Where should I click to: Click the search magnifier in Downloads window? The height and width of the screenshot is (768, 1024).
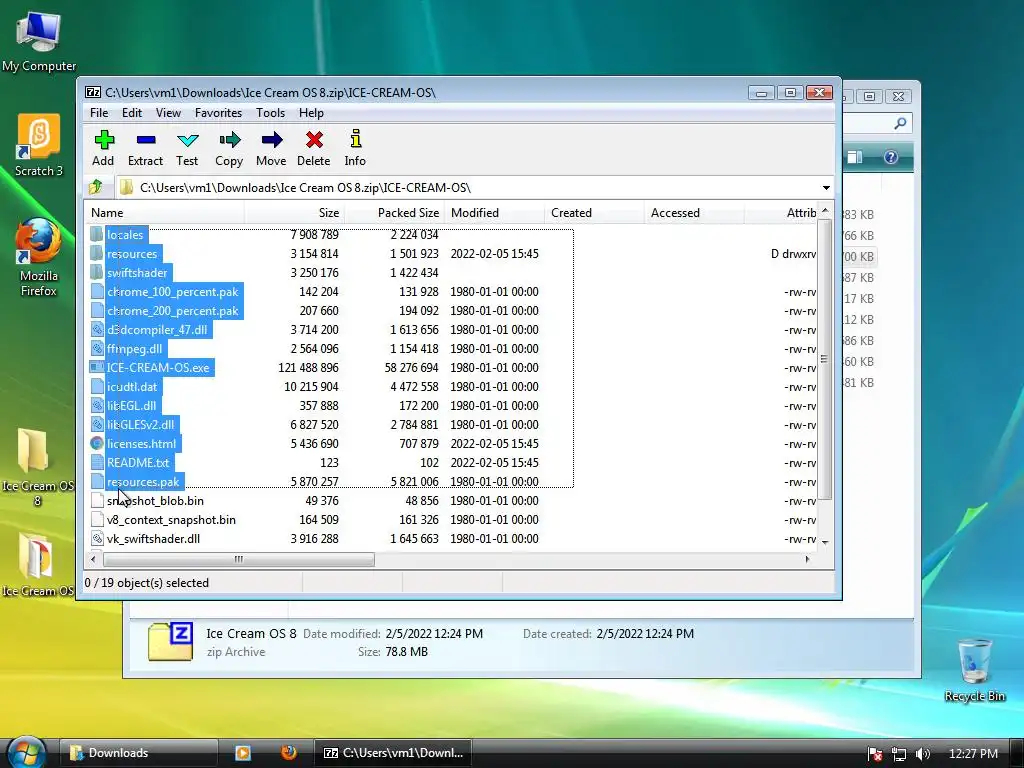[901, 123]
